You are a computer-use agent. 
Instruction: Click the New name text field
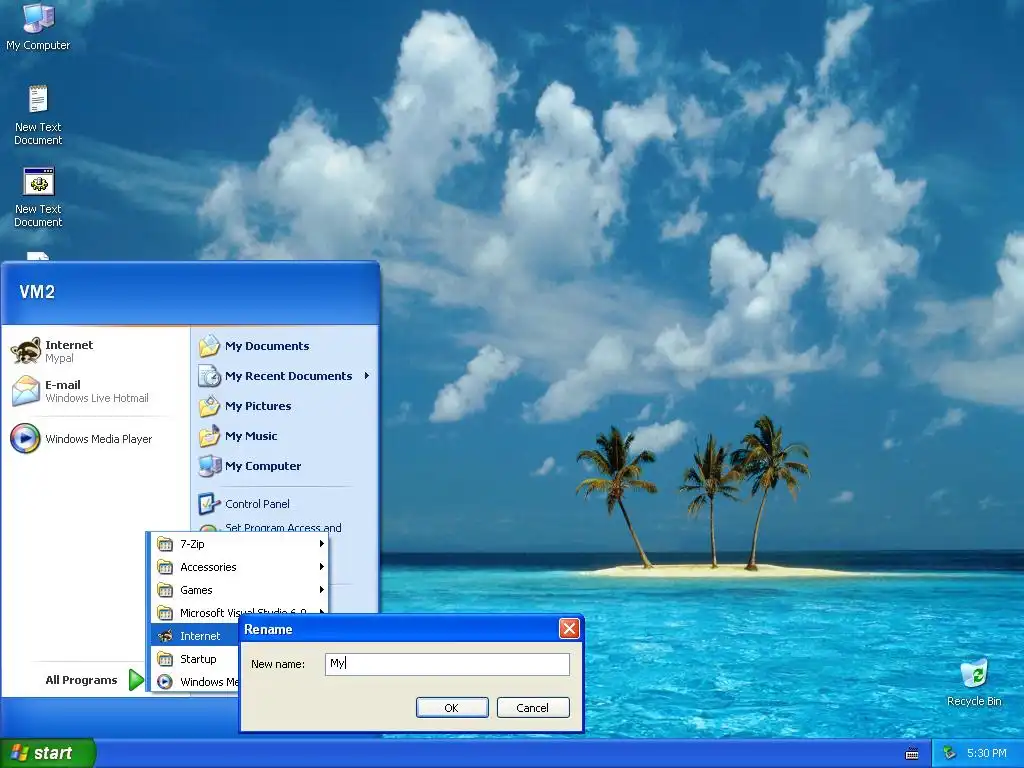pyautogui.click(x=447, y=664)
